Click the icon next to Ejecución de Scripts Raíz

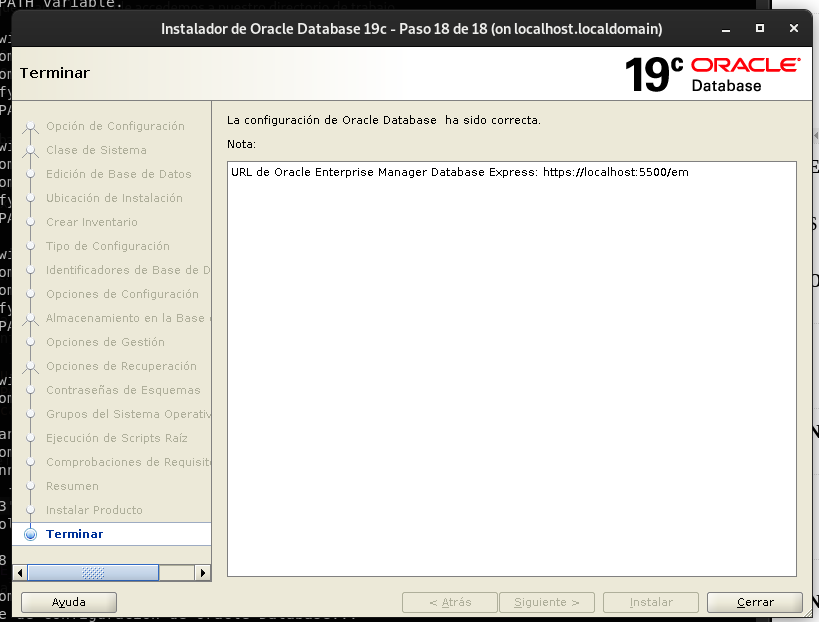[33, 438]
